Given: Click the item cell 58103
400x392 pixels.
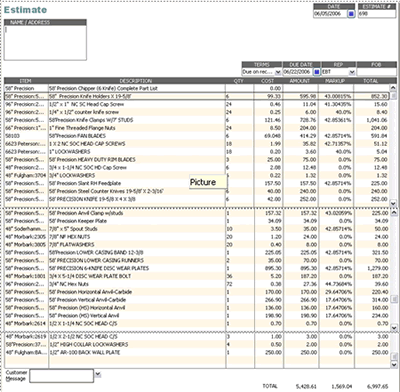Looking at the screenshot, I should pyautogui.click(x=26, y=136).
